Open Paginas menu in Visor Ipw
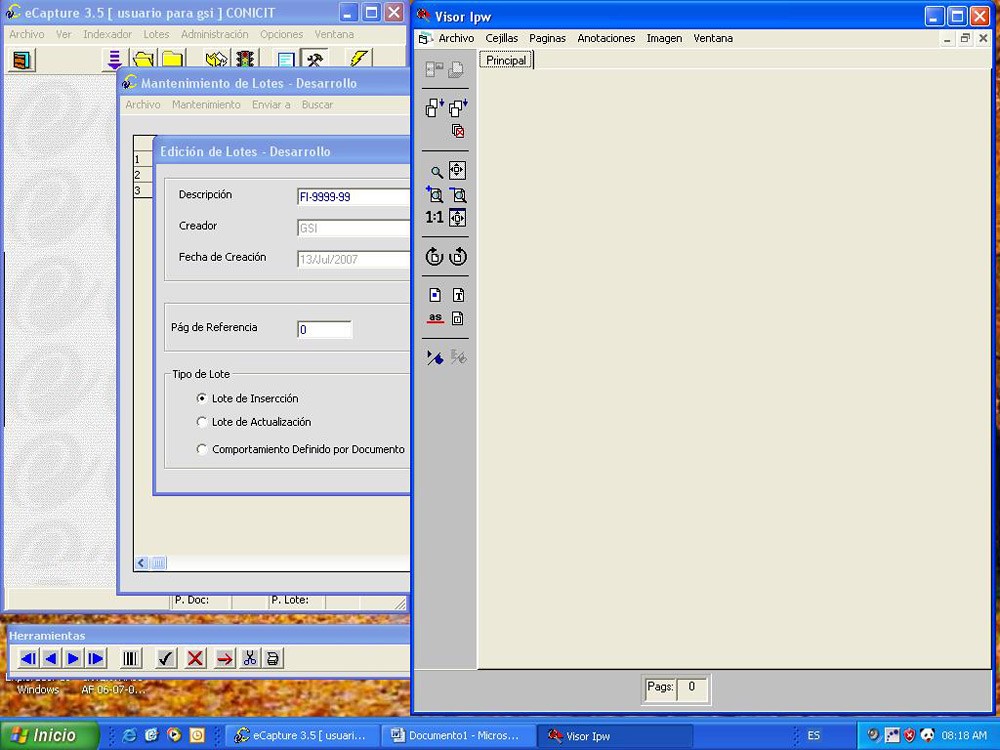The width and height of the screenshot is (1000, 750). [547, 38]
